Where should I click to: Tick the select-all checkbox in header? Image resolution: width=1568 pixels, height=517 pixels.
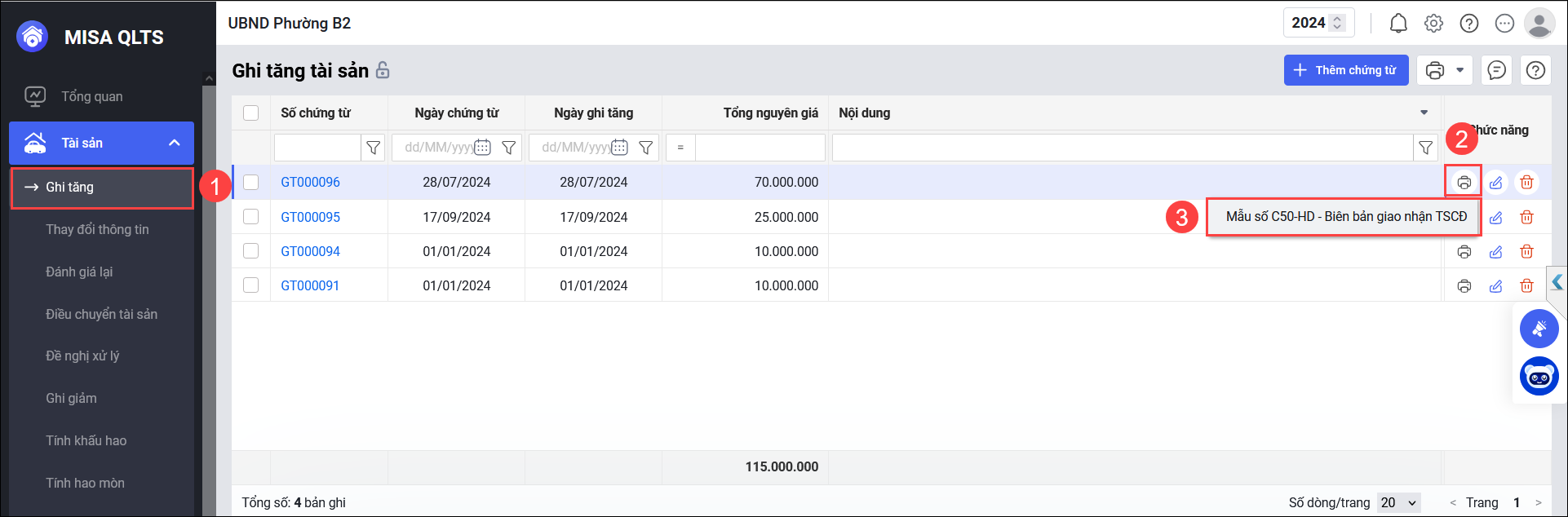[251, 113]
